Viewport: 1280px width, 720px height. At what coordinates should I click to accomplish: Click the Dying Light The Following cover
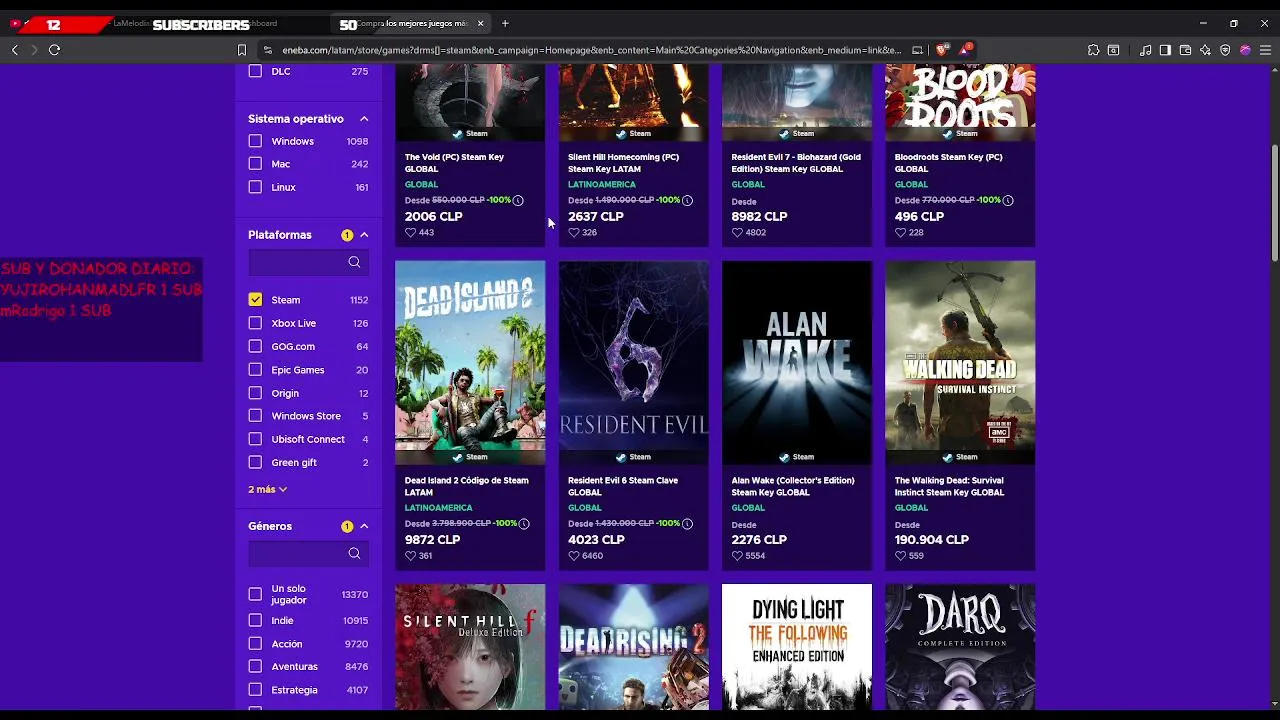(797, 647)
